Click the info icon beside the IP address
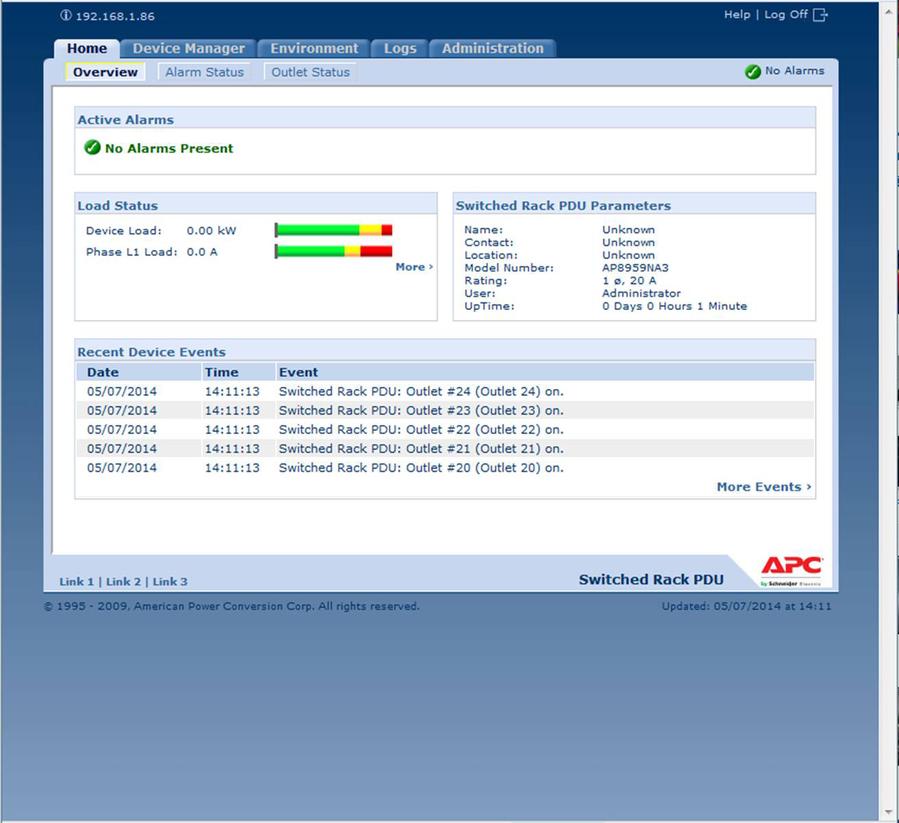Image resolution: width=899 pixels, height=823 pixels. tap(66, 16)
